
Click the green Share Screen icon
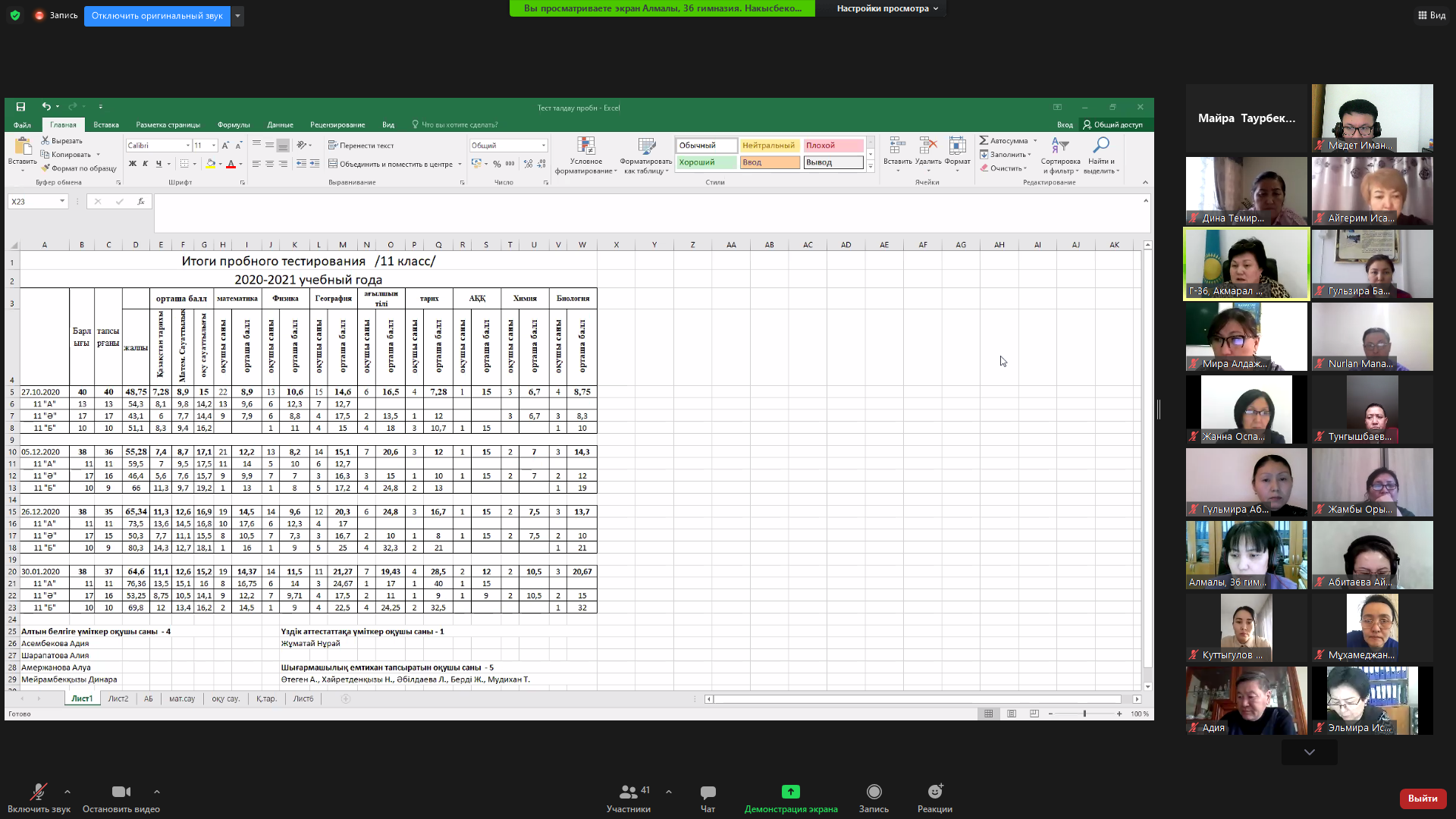(790, 792)
